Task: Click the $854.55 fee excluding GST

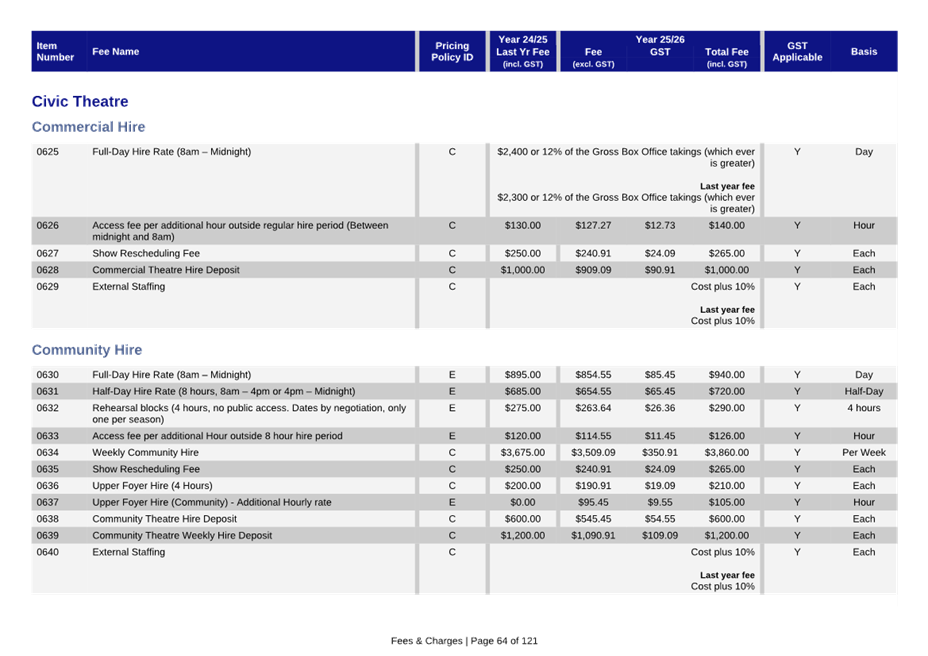Action: point(593,375)
